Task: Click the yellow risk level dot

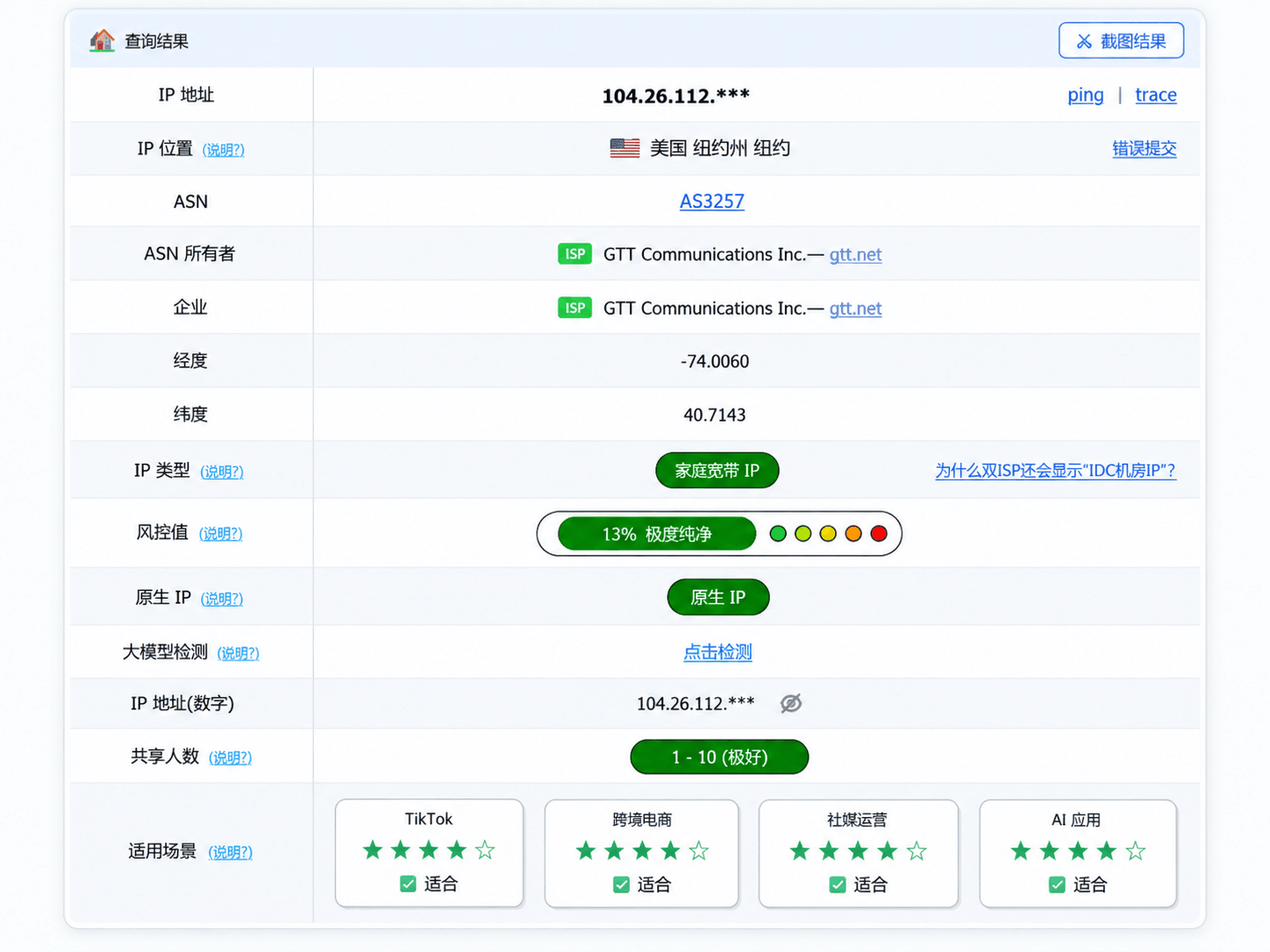Action: pos(828,533)
